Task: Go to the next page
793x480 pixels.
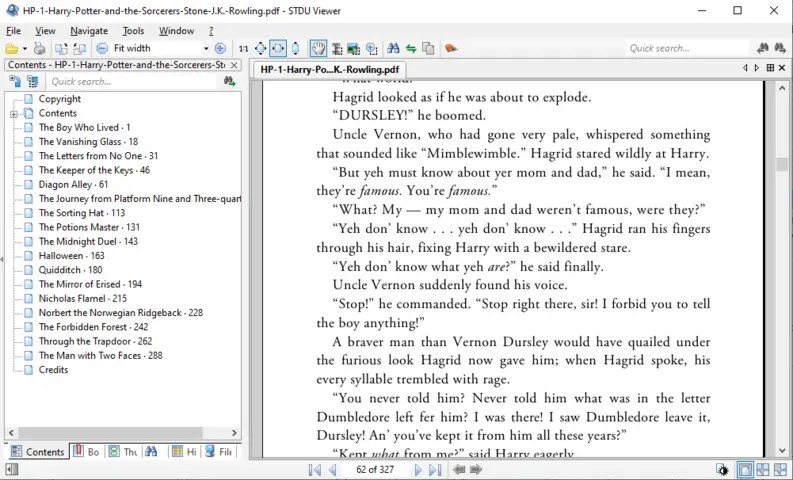Action: 418,470
